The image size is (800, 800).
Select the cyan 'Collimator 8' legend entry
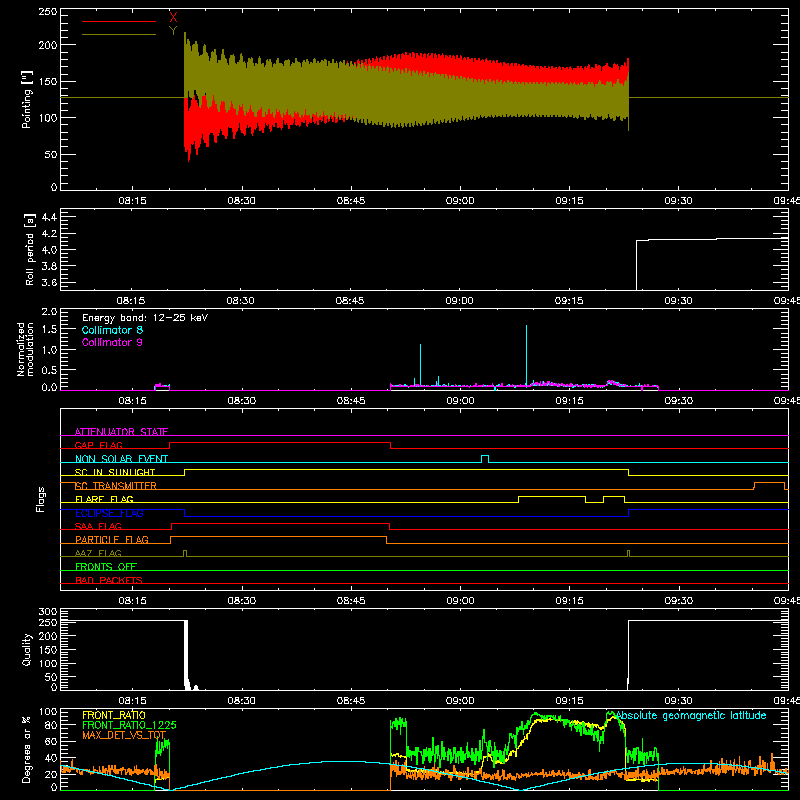(x=112, y=330)
